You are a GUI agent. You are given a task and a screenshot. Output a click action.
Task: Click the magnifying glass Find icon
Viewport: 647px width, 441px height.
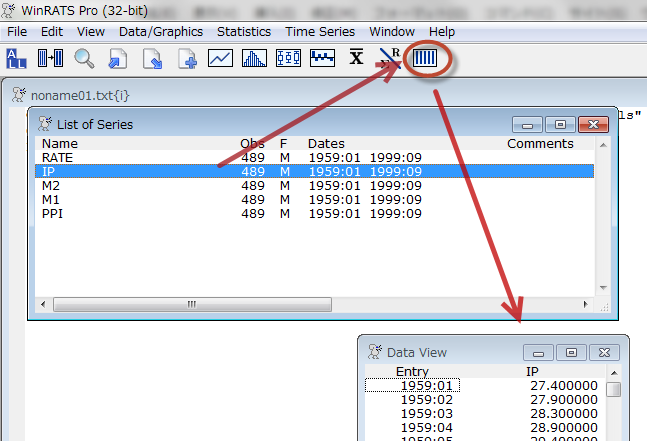[84, 59]
